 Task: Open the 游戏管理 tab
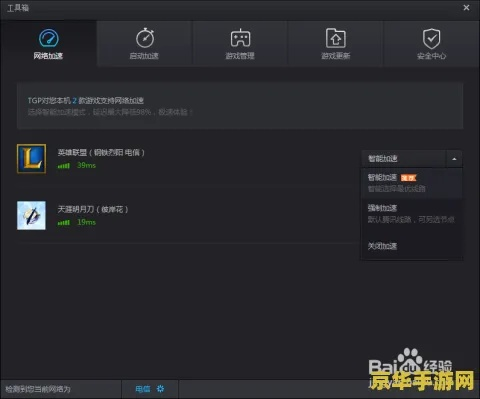240,44
